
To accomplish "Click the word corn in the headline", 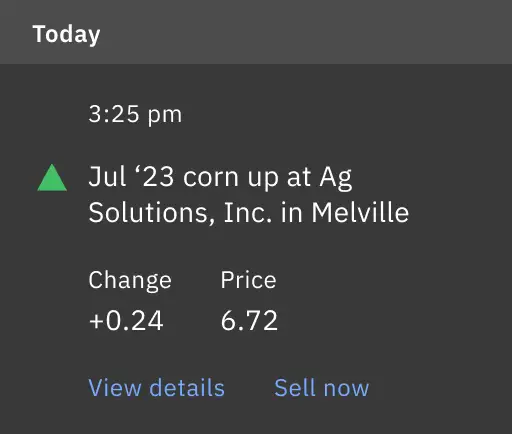I will tap(211, 178).
